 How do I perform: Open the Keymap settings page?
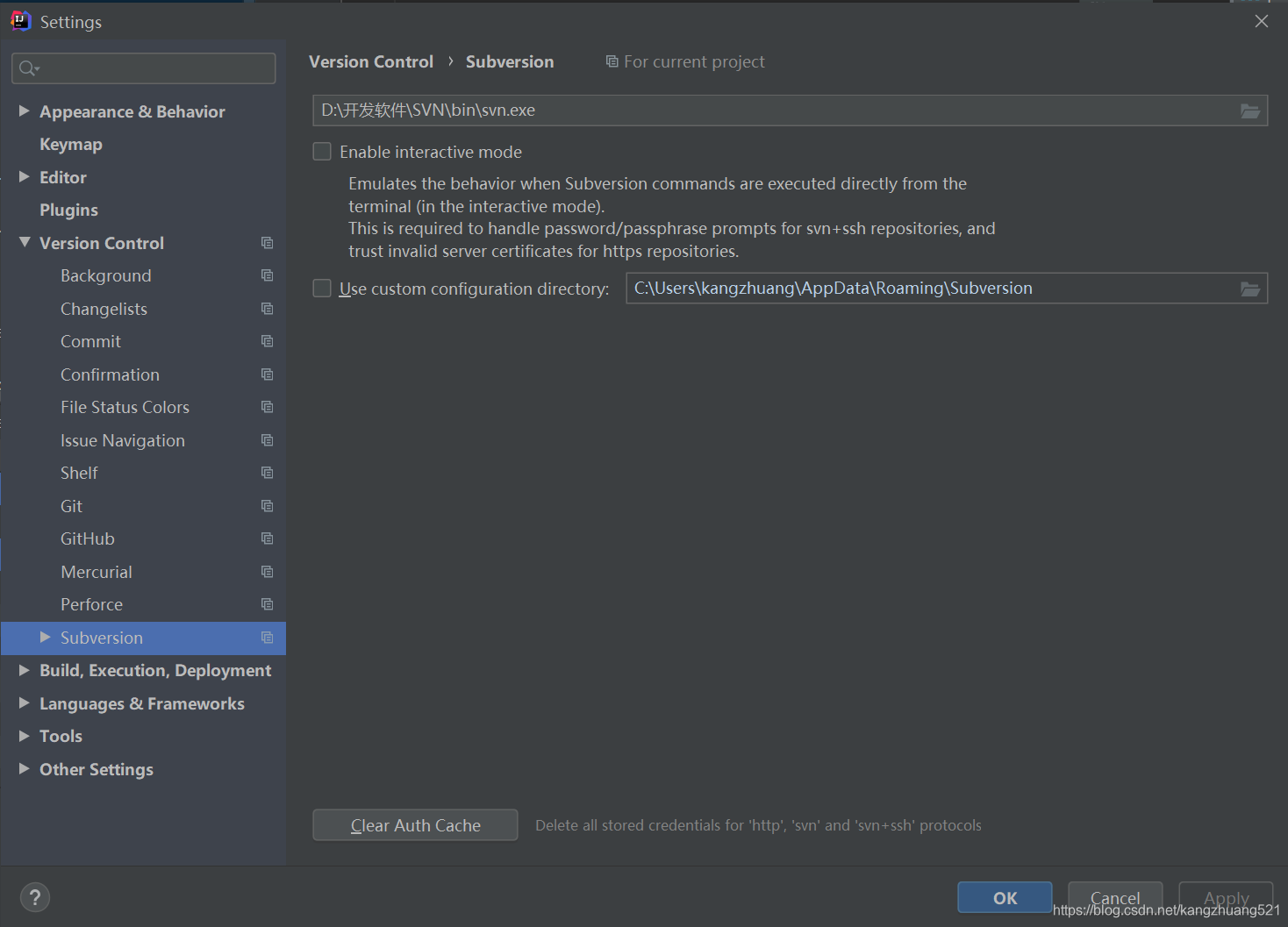pyautogui.click(x=71, y=145)
